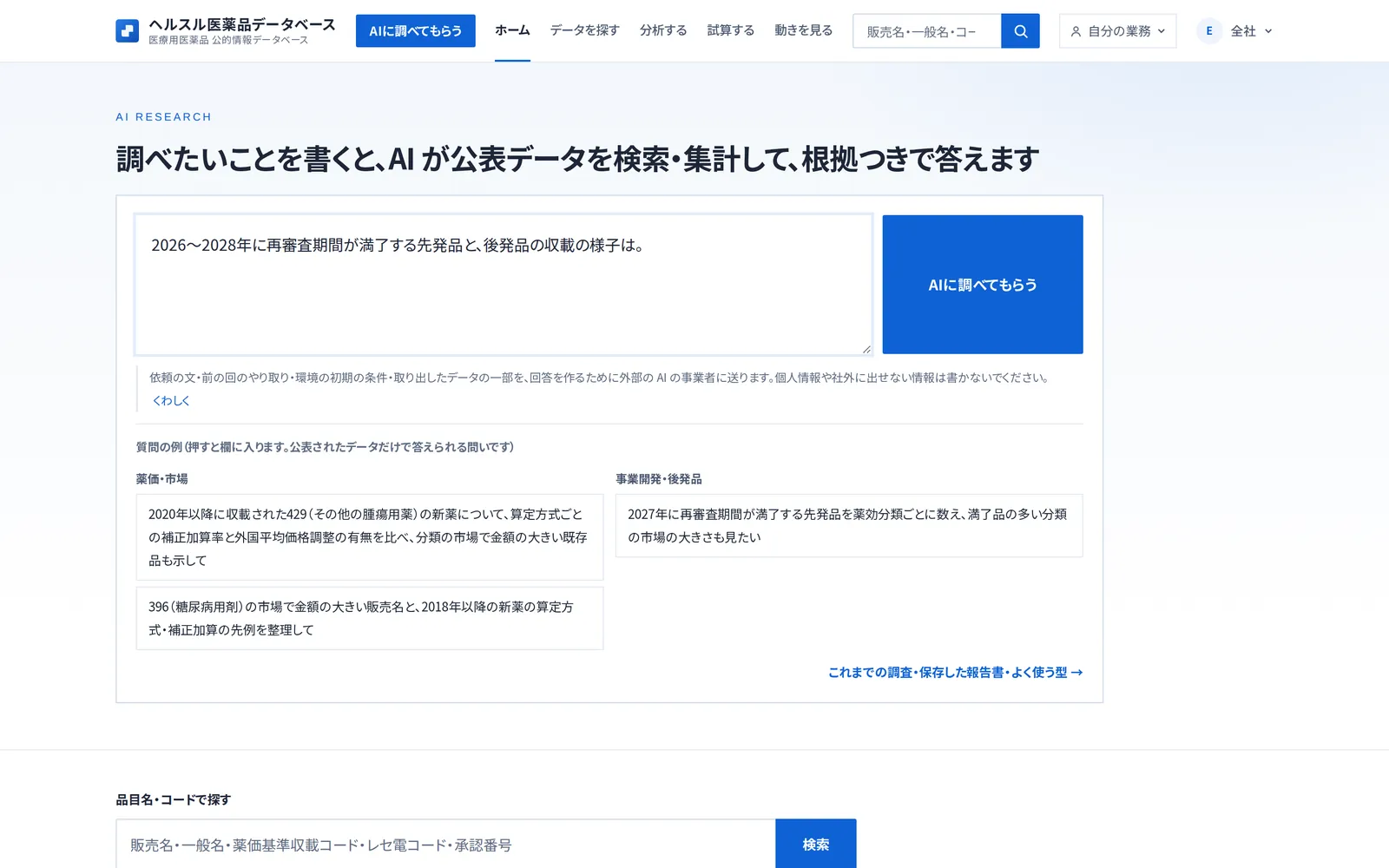
Task: Click the 薬価・市場 category label
Action: click(x=162, y=479)
